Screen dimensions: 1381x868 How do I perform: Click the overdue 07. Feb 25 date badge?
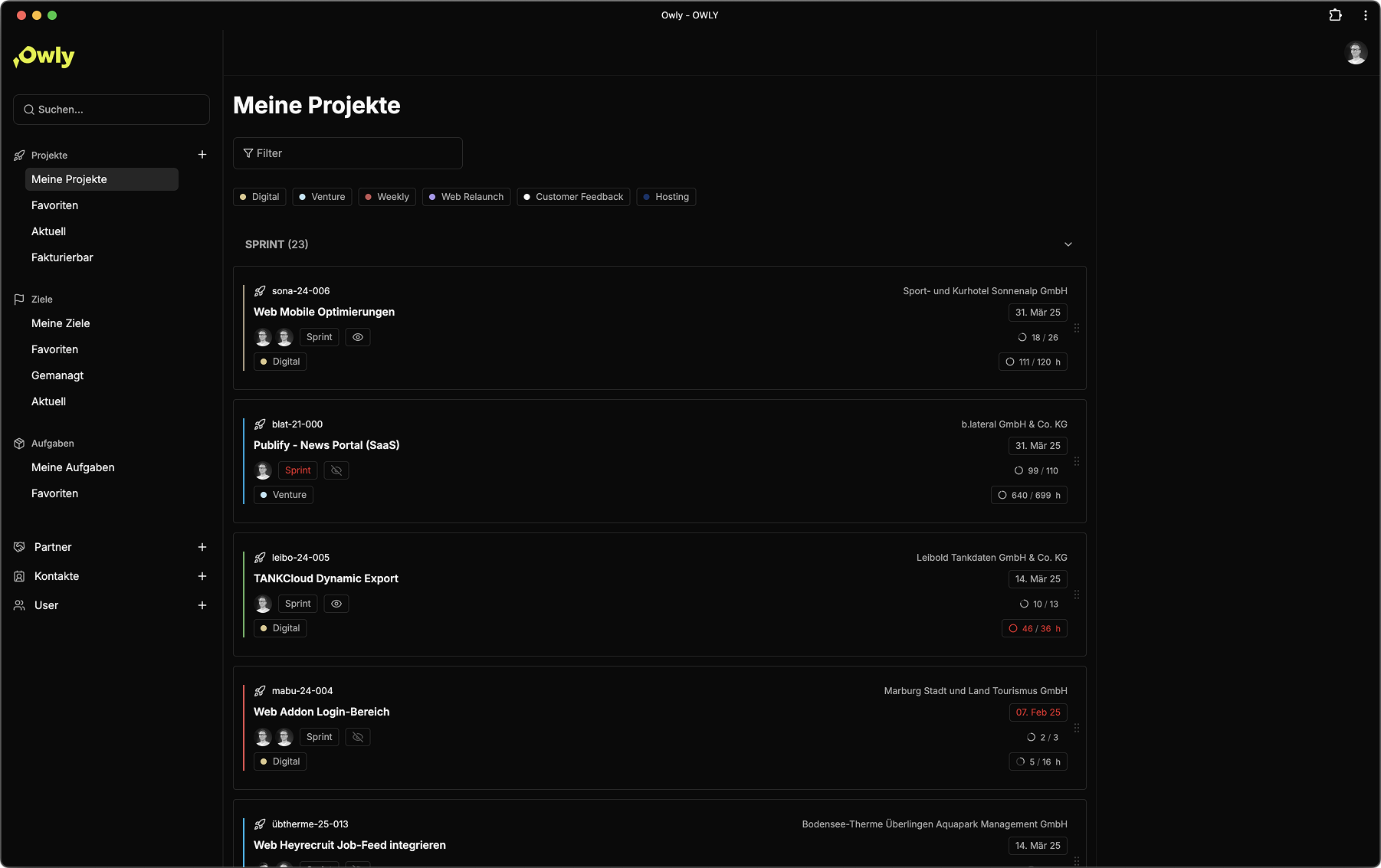tap(1038, 712)
